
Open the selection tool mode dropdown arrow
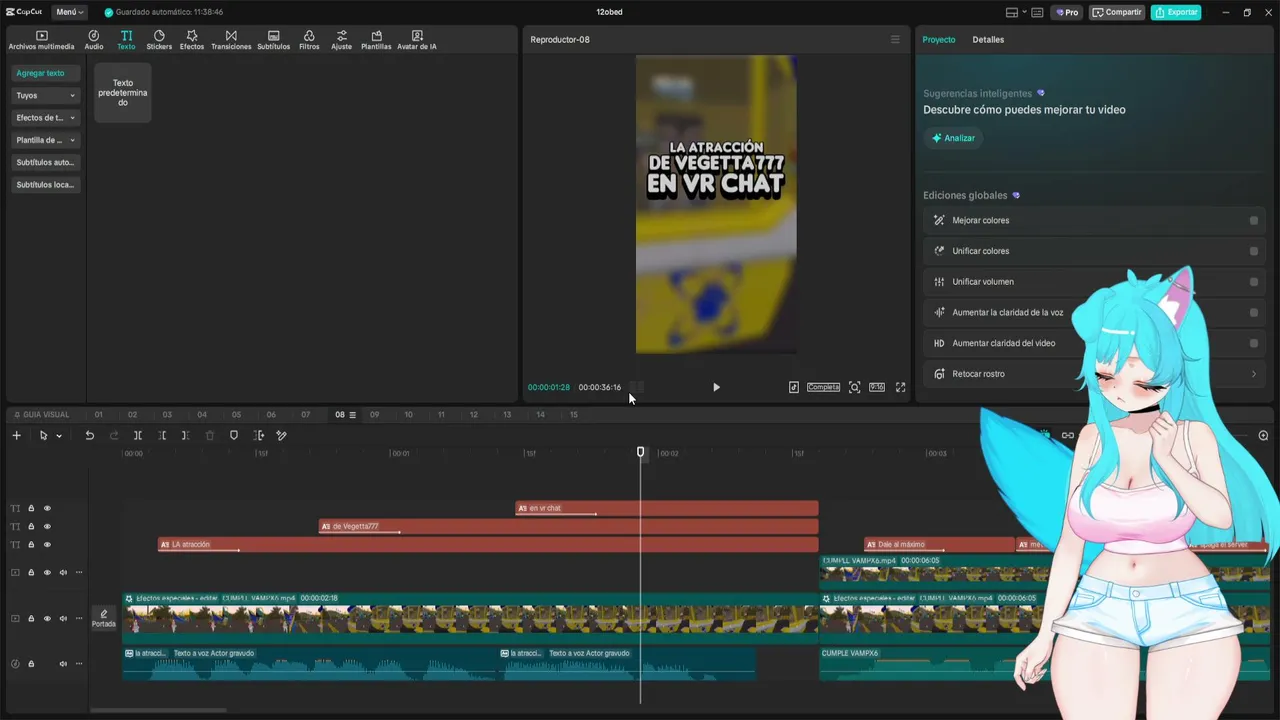pyautogui.click(x=59, y=436)
